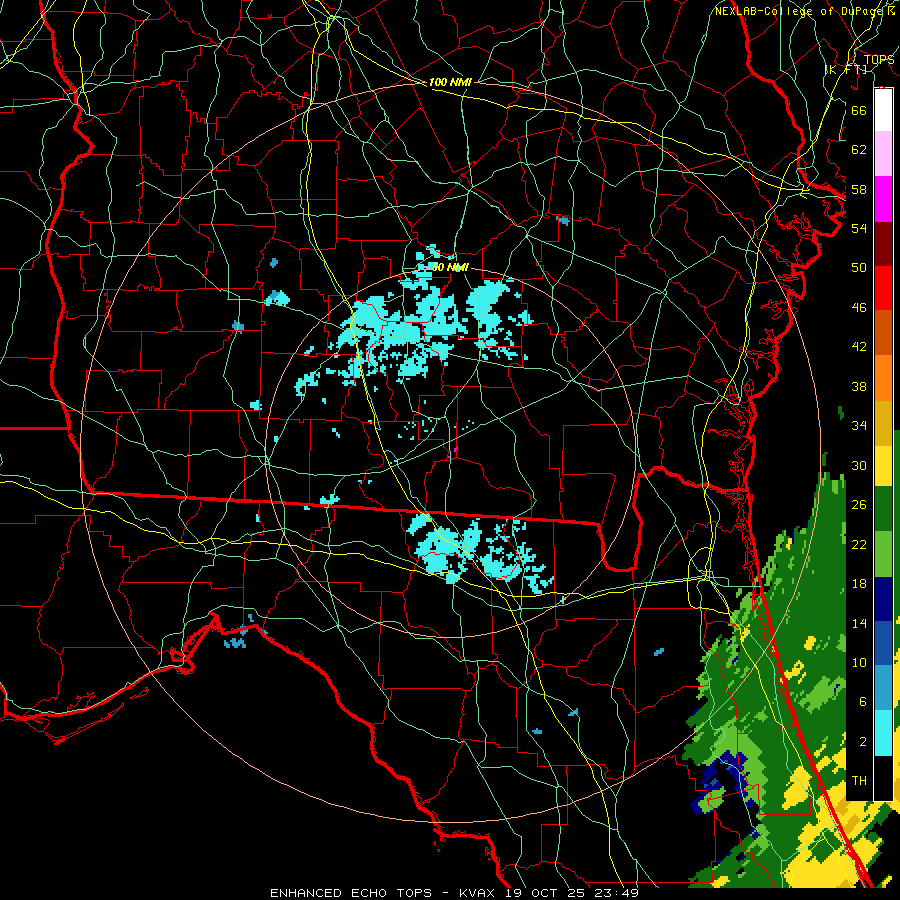Image resolution: width=900 pixels, height=900 pixels.
Task: Pick the bright orange legend swatch
Action: pyautogui.click(x=883, y=378)
